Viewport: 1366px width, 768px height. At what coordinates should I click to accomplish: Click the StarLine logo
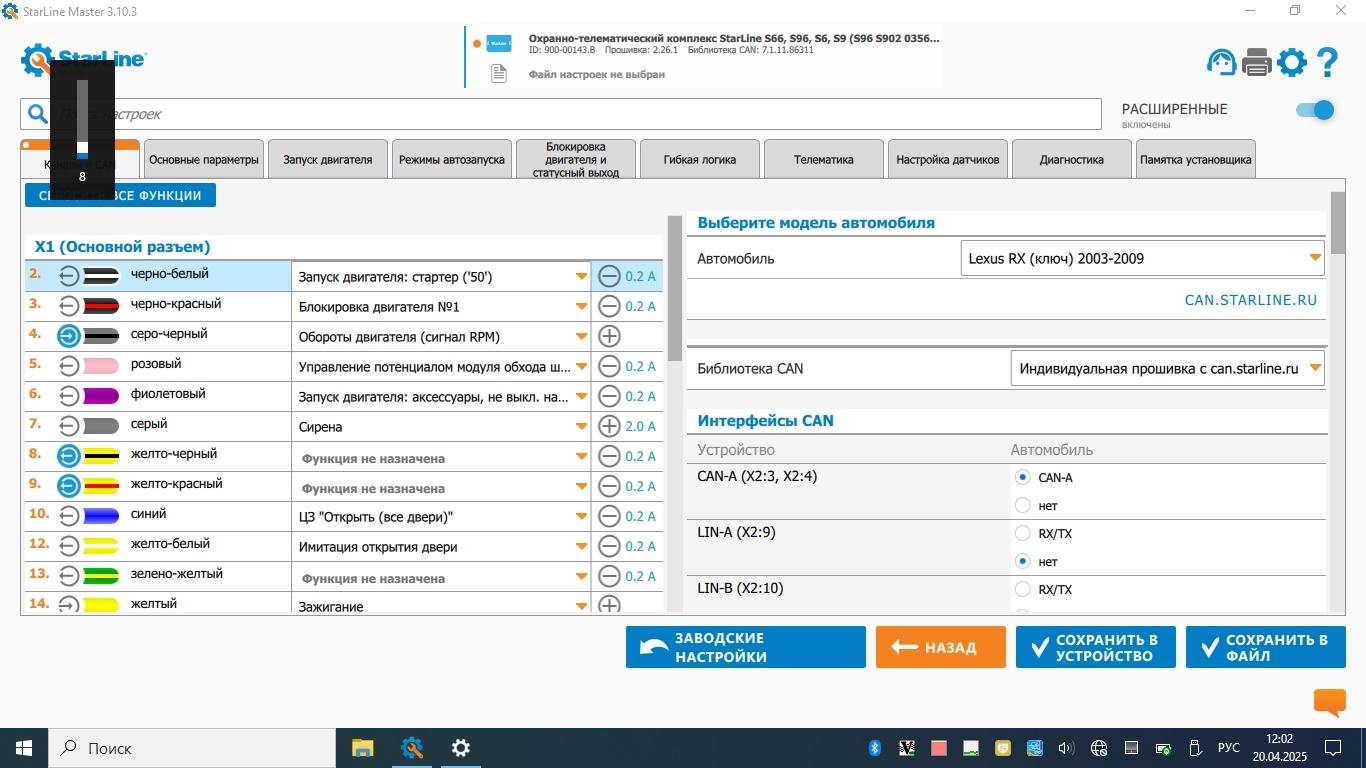[x=84, y=61]
